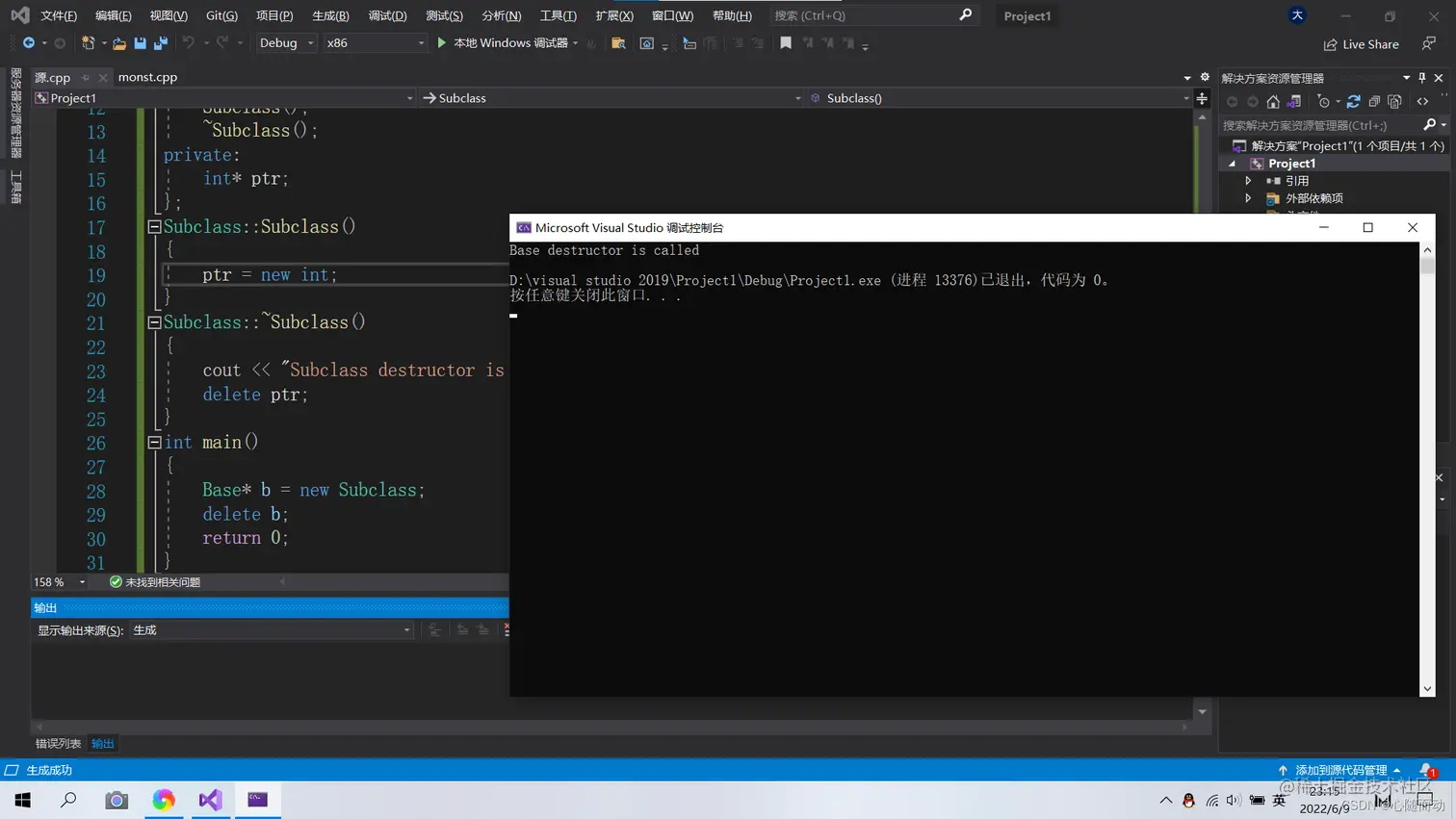The height and width of the screenshot is (819, 1456).
Task: Switch views icon in Solution Explorer toolbar
Action: point(1294,102)
